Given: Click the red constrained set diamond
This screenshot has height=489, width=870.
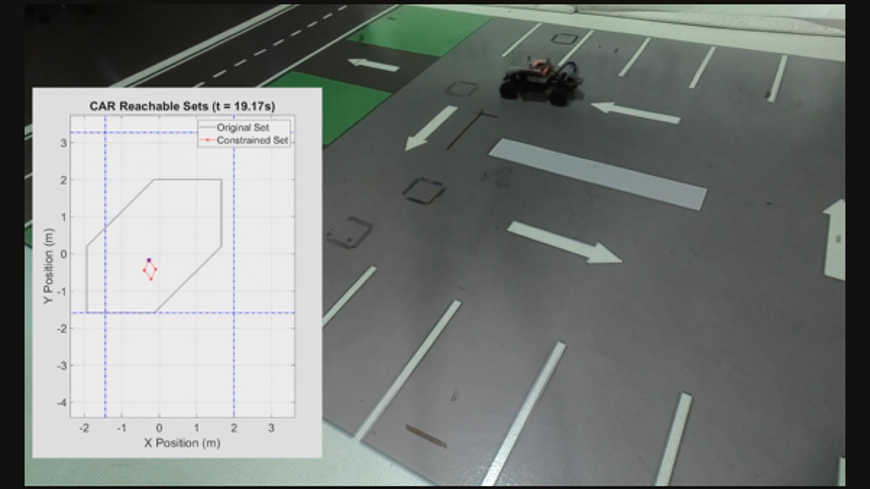Looking at the screenshot, I should [150, 269].
